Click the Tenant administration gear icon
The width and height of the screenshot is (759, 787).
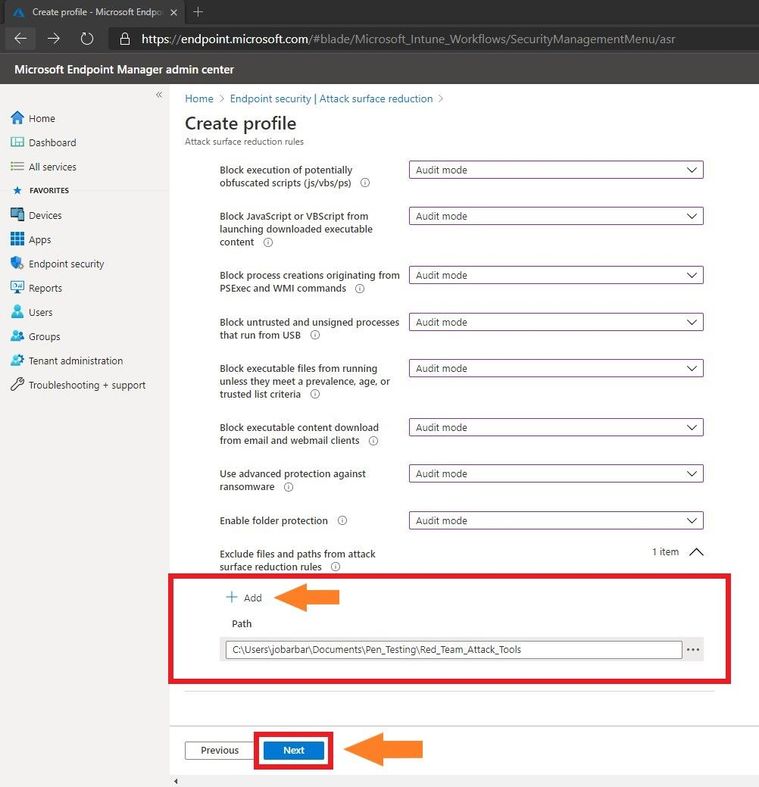point(17,360)
